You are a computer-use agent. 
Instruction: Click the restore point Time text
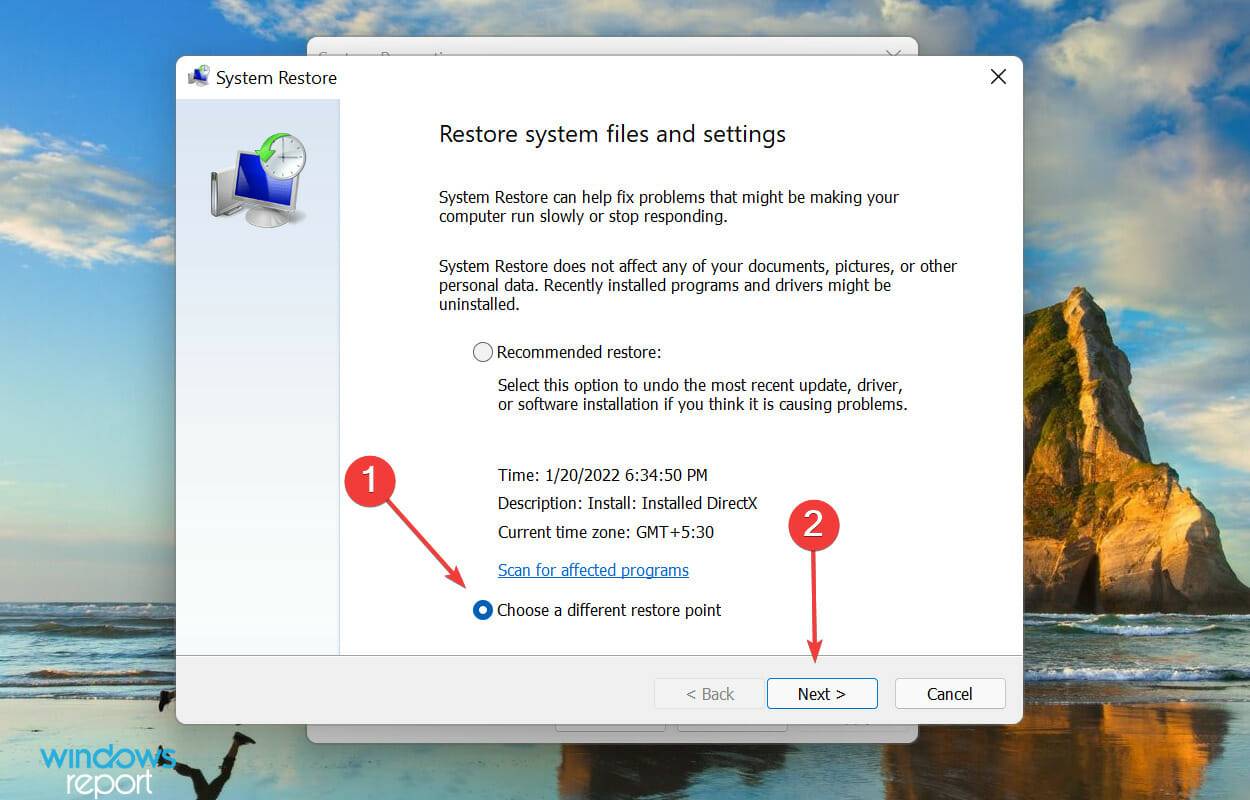pyautogui.click(x=595, y=475)
